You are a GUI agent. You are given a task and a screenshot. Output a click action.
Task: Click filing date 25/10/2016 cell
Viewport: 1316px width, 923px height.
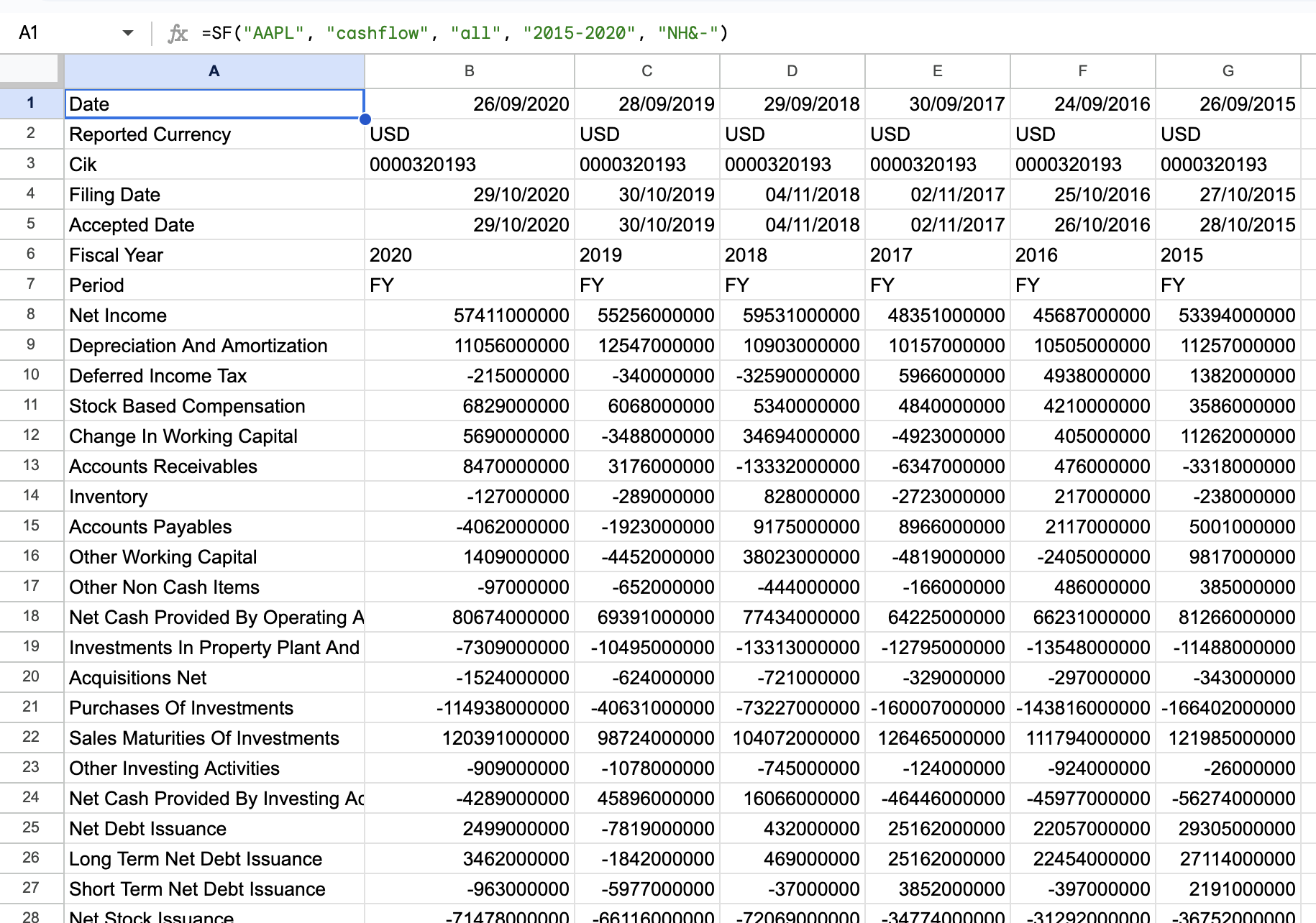click(1083, 195)
